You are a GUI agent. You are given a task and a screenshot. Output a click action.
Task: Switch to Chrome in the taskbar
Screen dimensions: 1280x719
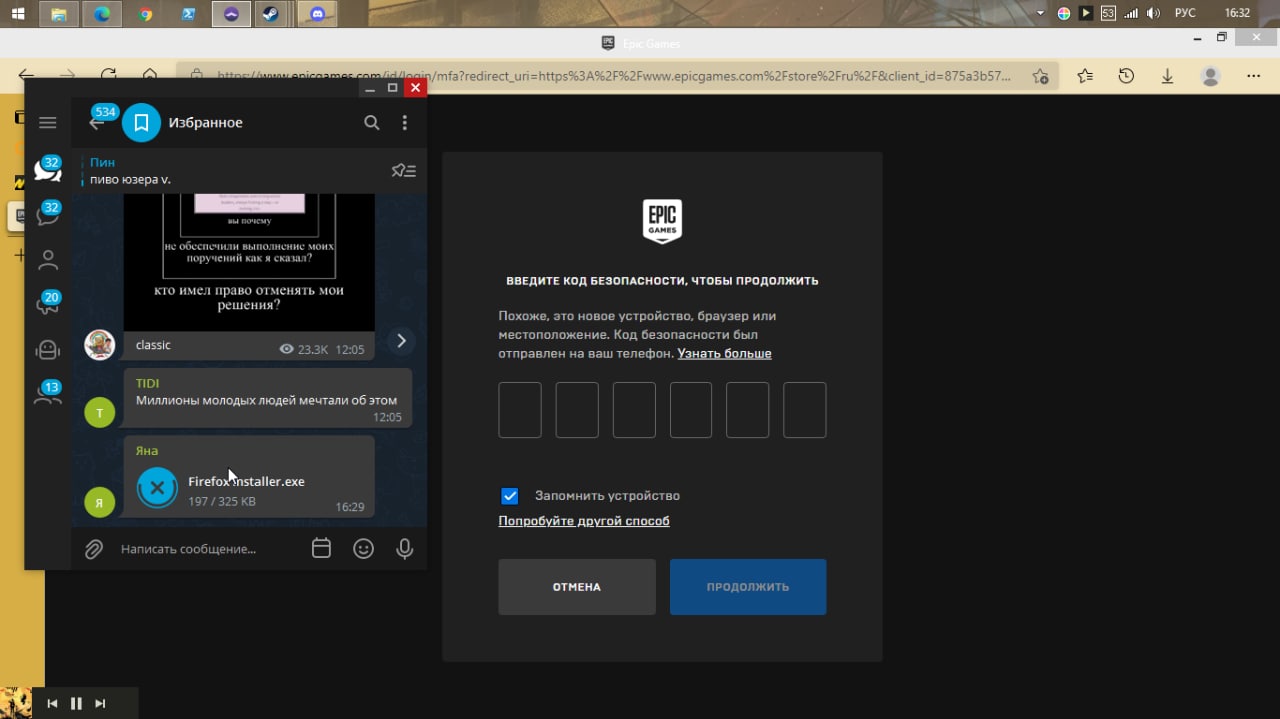(145, 14)
